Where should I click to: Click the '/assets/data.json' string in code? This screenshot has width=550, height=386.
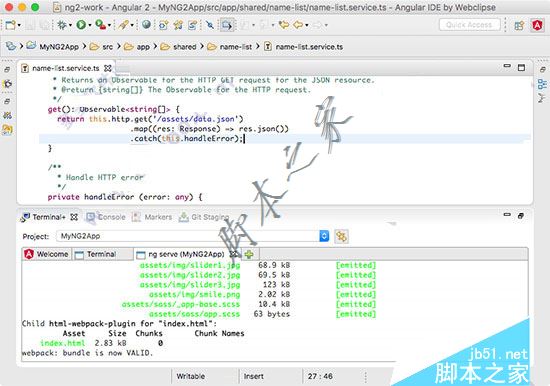point(197,119)
